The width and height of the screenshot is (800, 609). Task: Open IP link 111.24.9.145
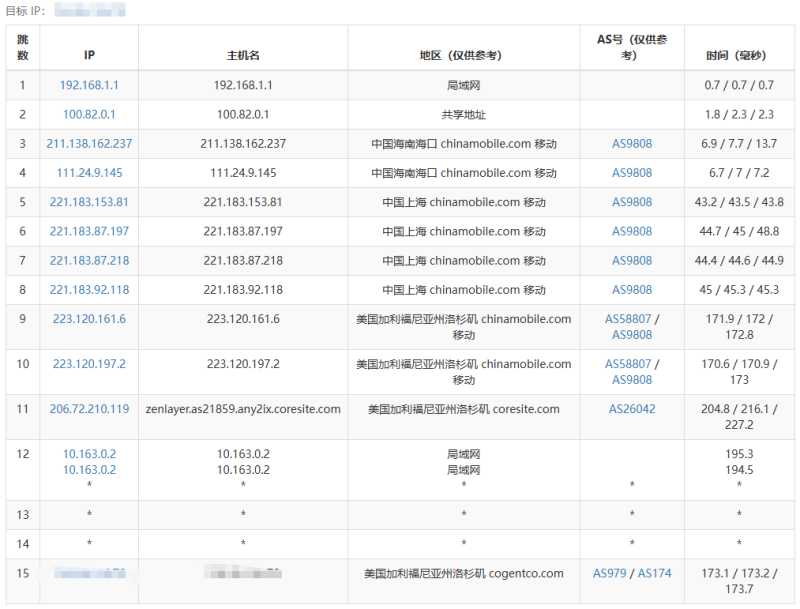click(x=89, y=173)
